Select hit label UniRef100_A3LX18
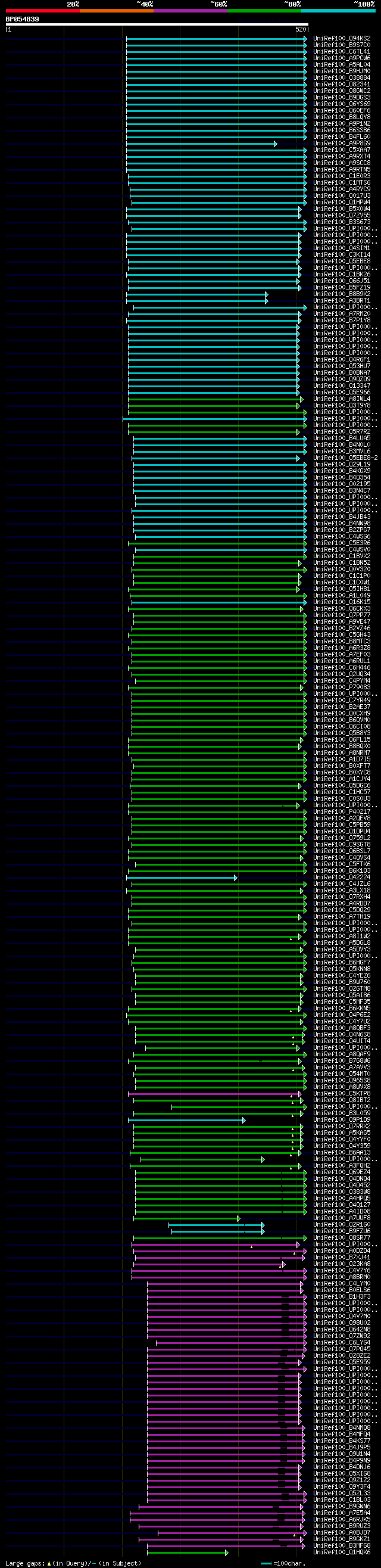 click(x=342, y=890)
